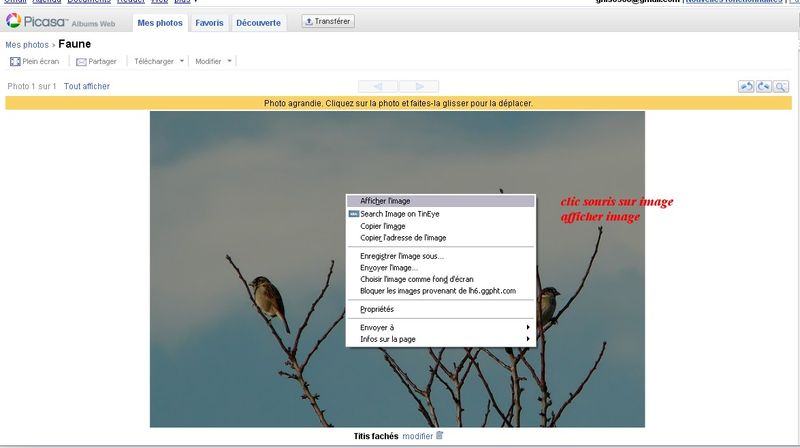Click the Mes photos breadcrumb link

click(27, 45)
